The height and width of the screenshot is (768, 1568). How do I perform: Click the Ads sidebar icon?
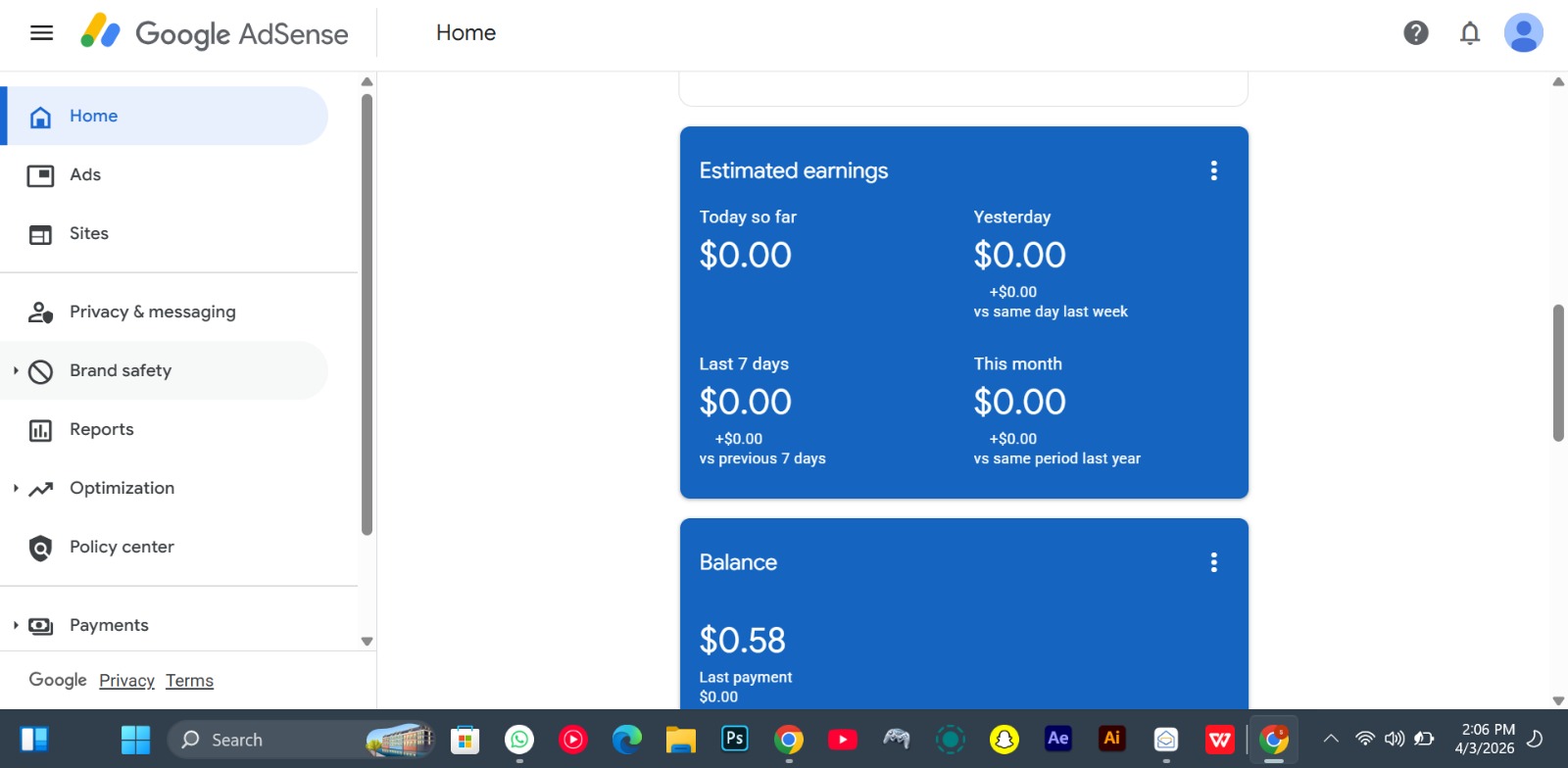[40, 175]
